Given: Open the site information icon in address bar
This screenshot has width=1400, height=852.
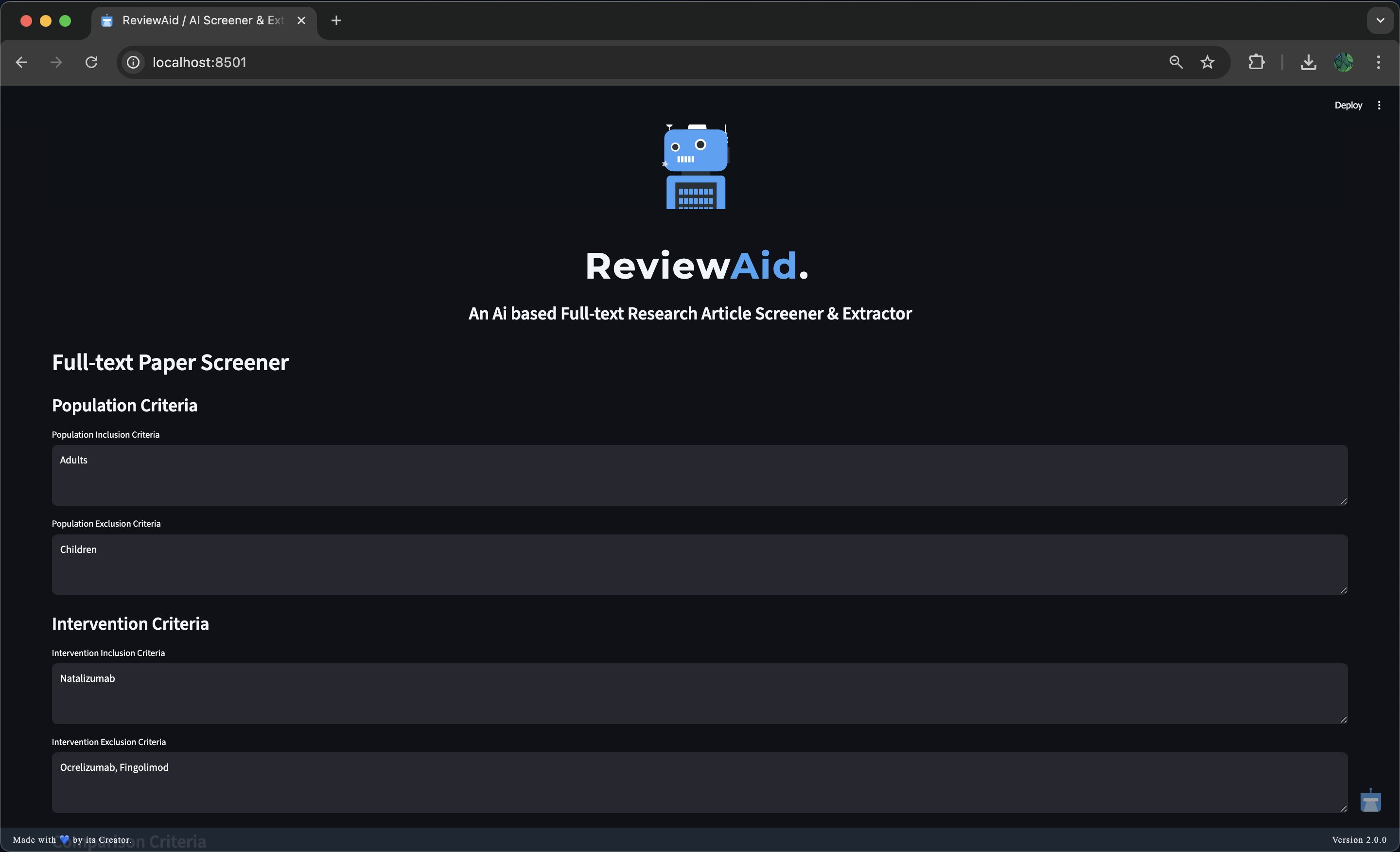Looking at the screenshot, I should click(132, 62).
